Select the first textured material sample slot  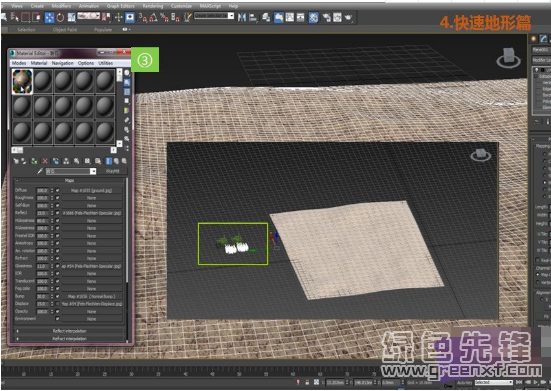[x=22, y=81]
